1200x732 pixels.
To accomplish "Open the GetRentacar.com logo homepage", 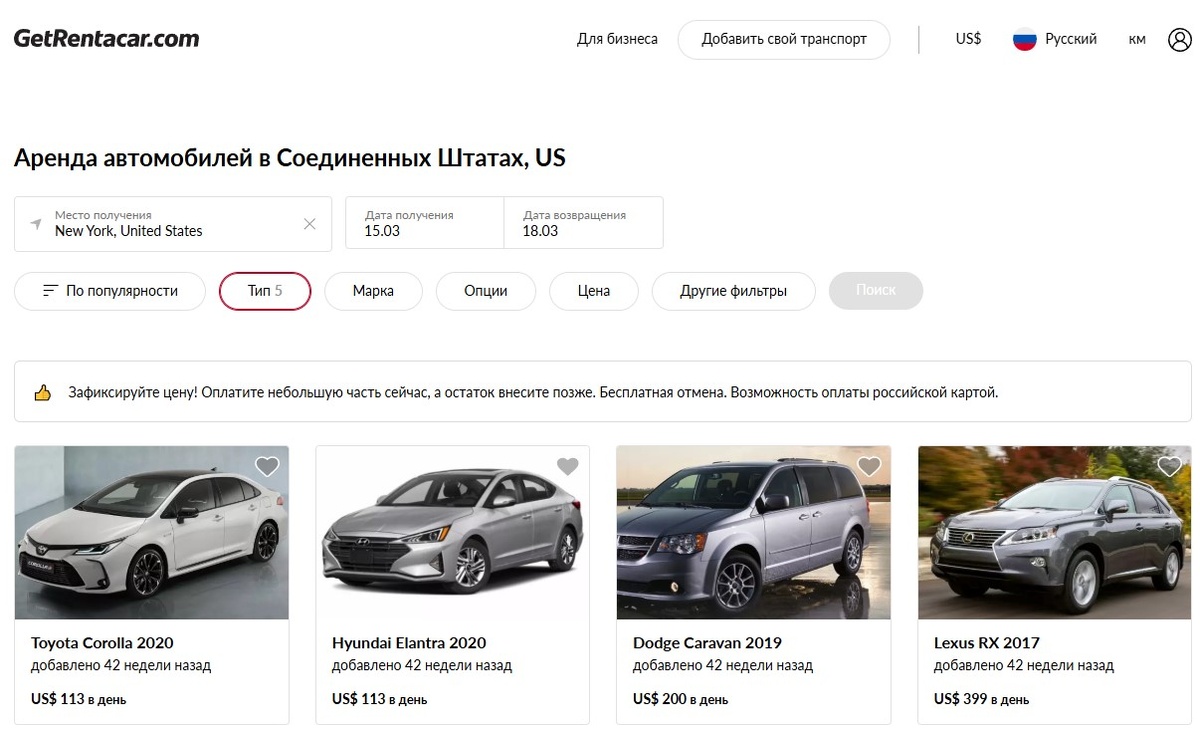I will point(106,39).
